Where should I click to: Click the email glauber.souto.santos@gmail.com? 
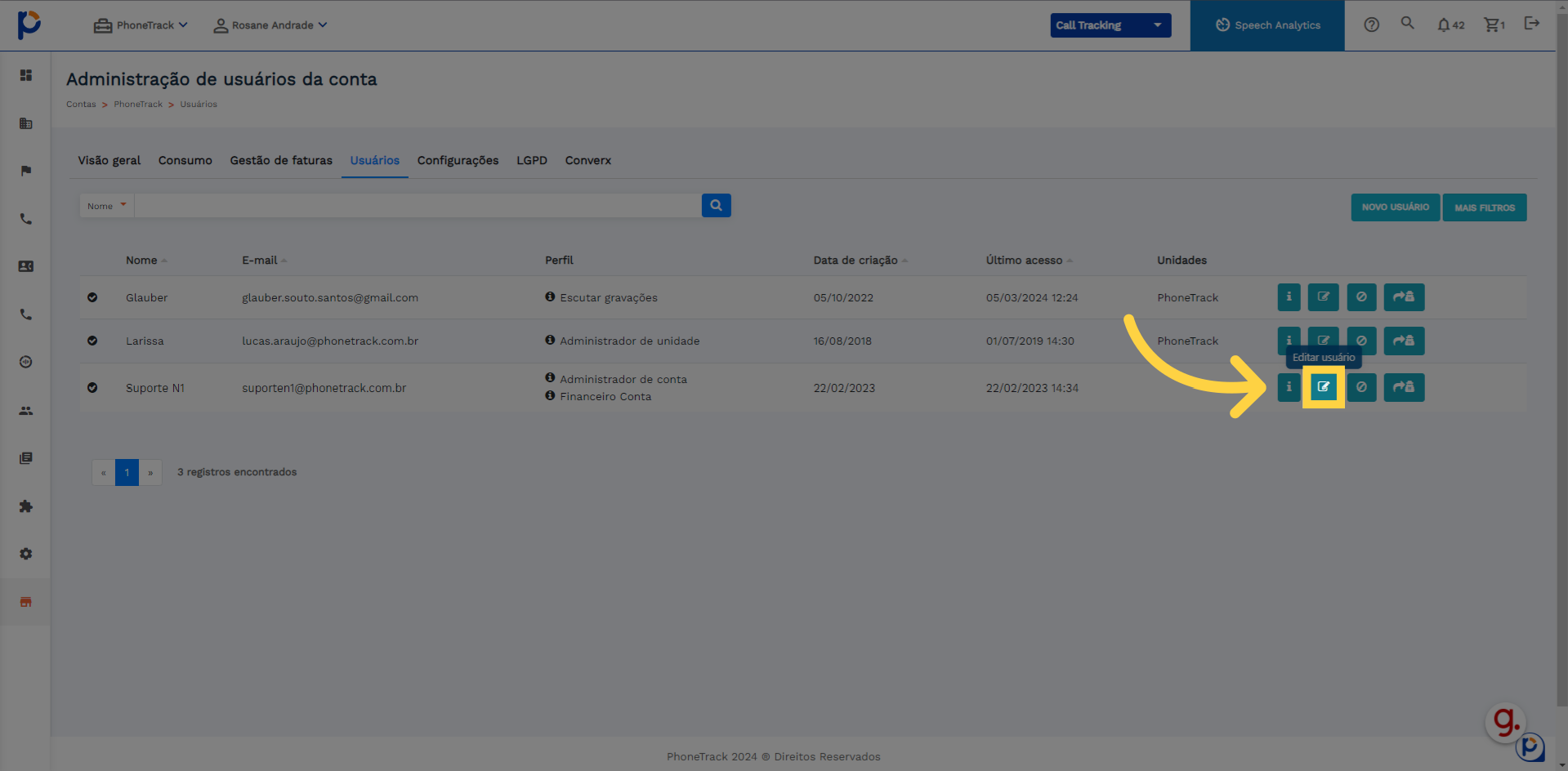pyautogui.click(x=330, y=298)
